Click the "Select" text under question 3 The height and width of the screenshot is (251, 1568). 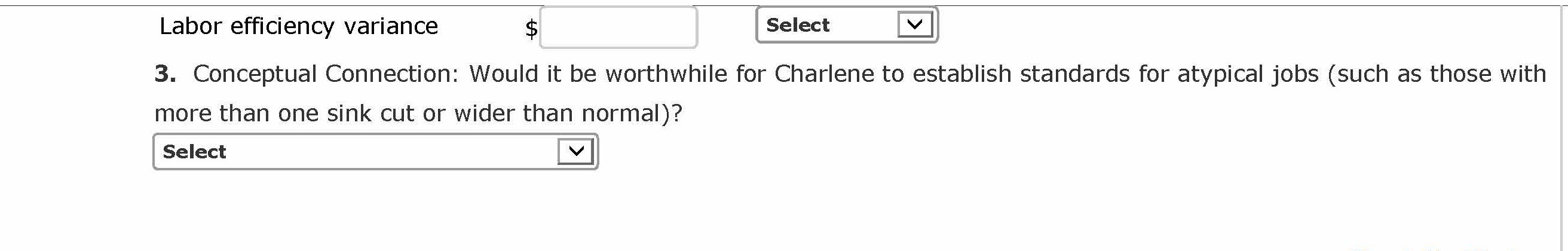pos(194,152)
